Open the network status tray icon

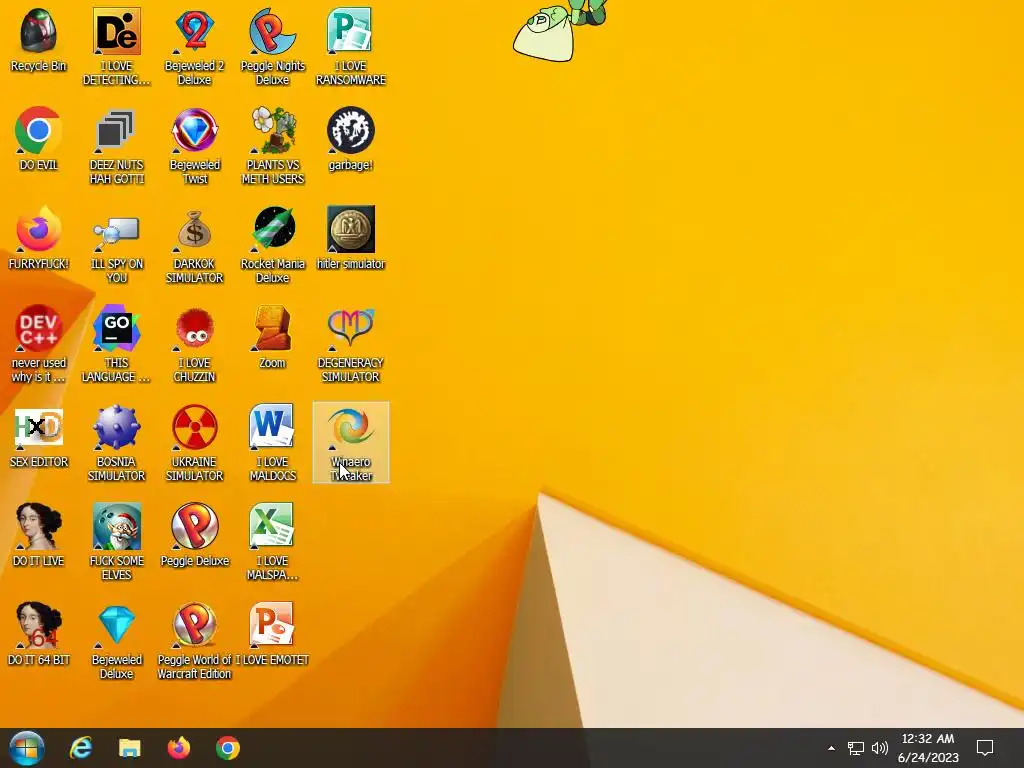click(x=856, y=748)
